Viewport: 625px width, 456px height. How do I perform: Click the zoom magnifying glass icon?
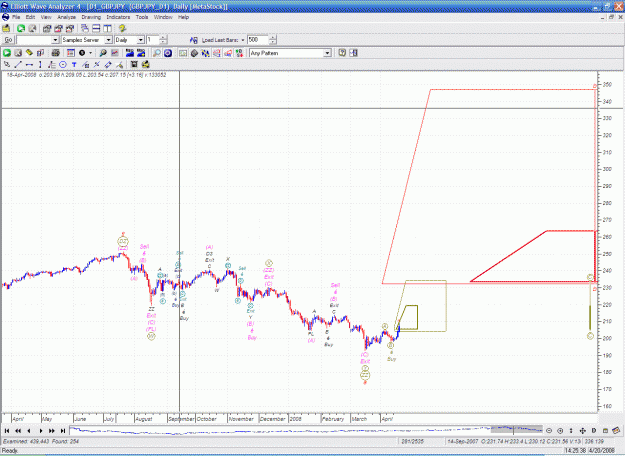coord(157,53)
